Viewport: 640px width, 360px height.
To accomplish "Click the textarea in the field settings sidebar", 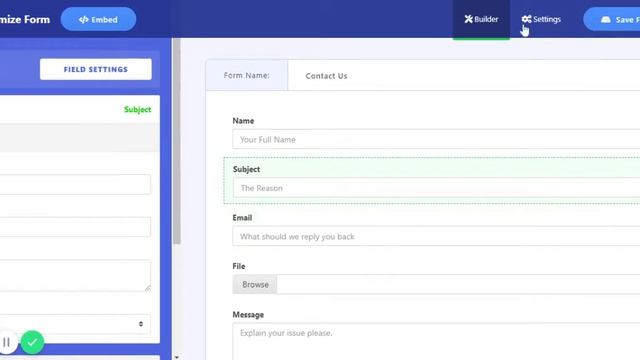I will (75, 276).
